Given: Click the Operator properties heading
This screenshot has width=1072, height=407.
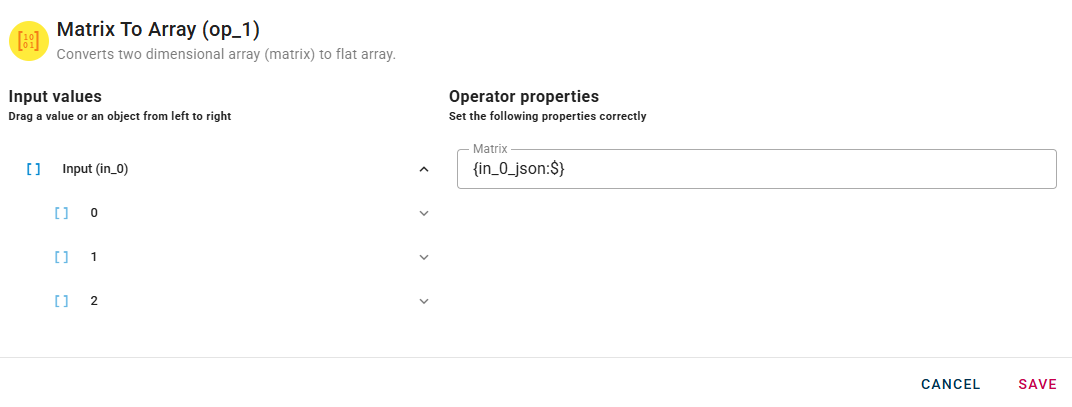Looking at the screenshot, I should point(523,97).
